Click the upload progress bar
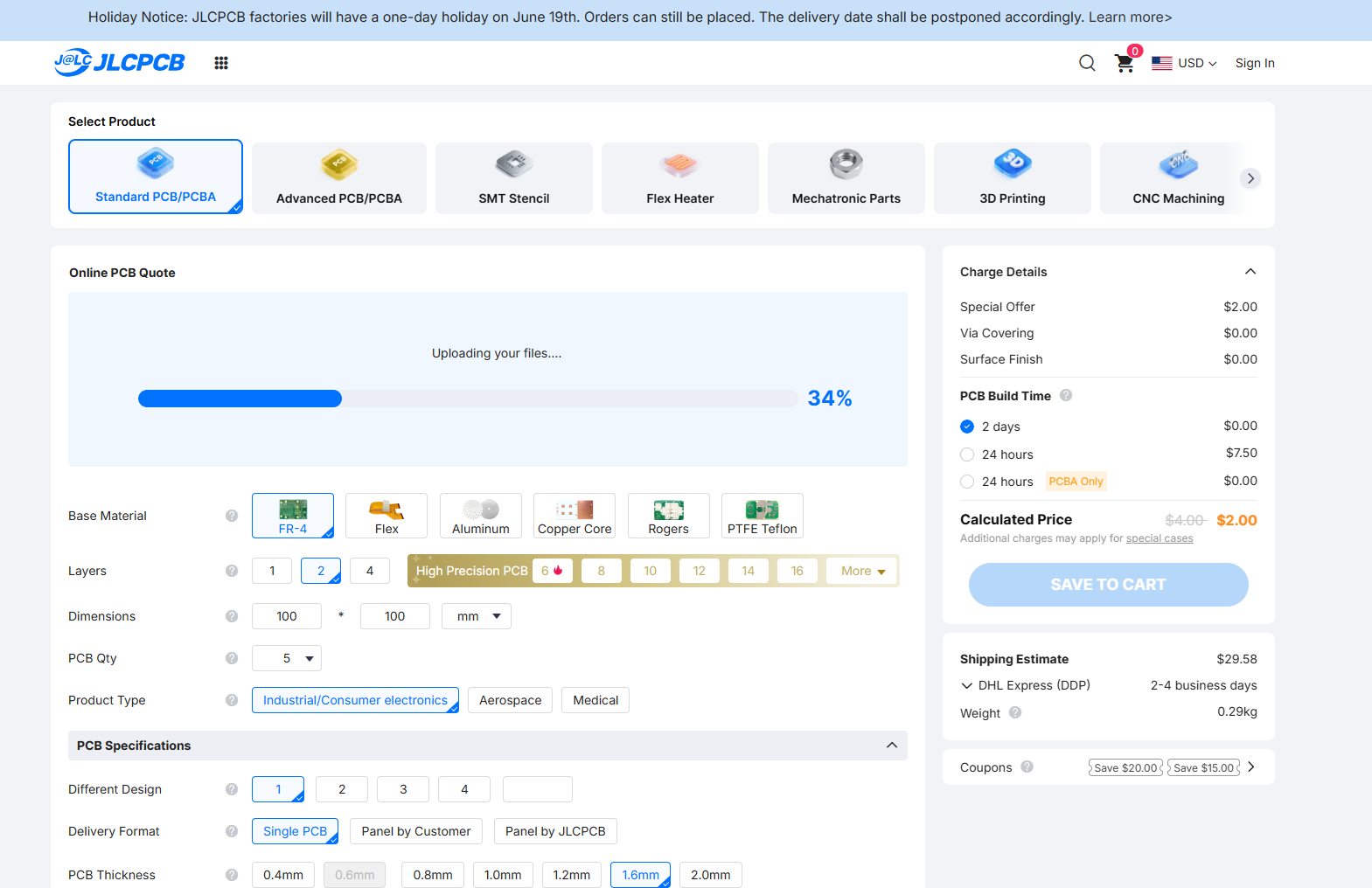This screenshot has width=1372, height=888. (x=468, y=399)
